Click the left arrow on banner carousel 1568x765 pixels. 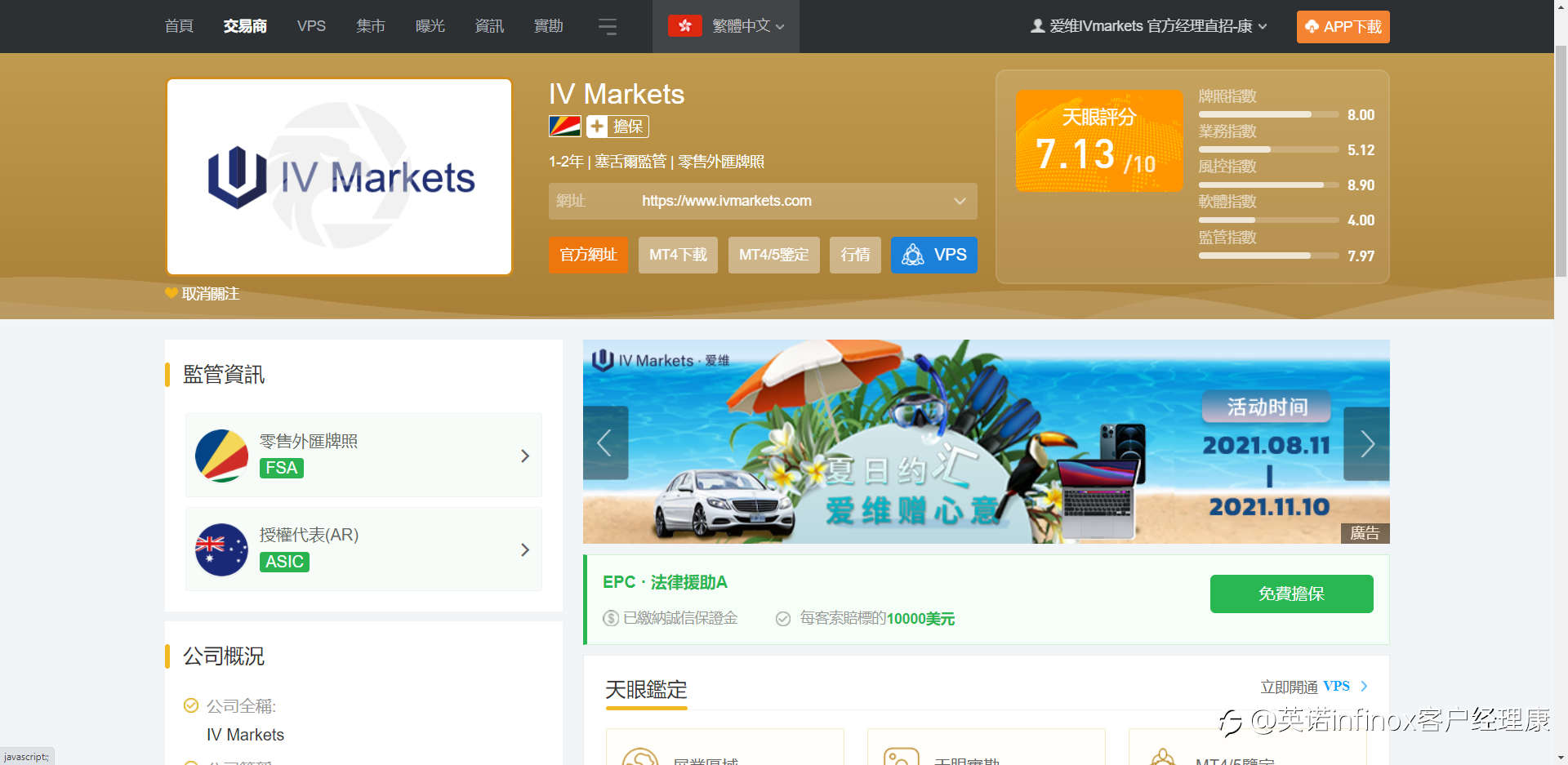[x=605, y=443]
